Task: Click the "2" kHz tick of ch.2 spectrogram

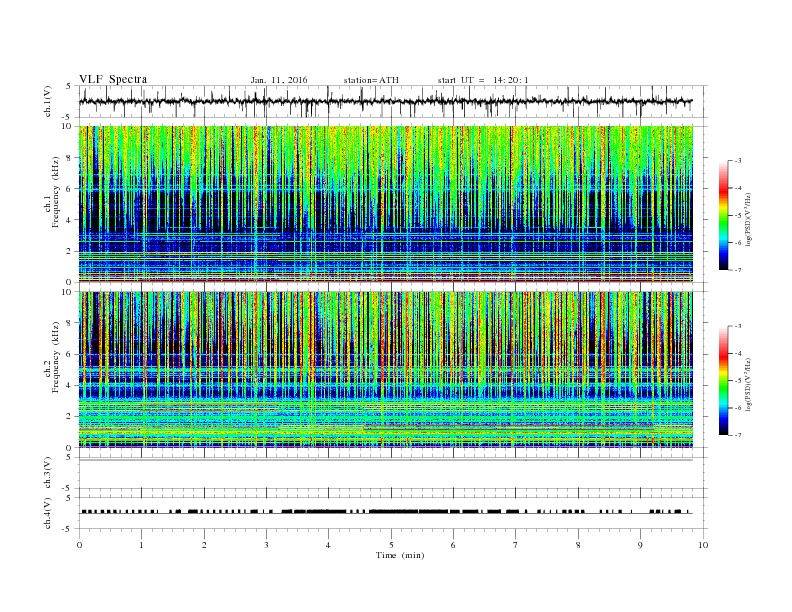Action: click(x=69, y=417)
